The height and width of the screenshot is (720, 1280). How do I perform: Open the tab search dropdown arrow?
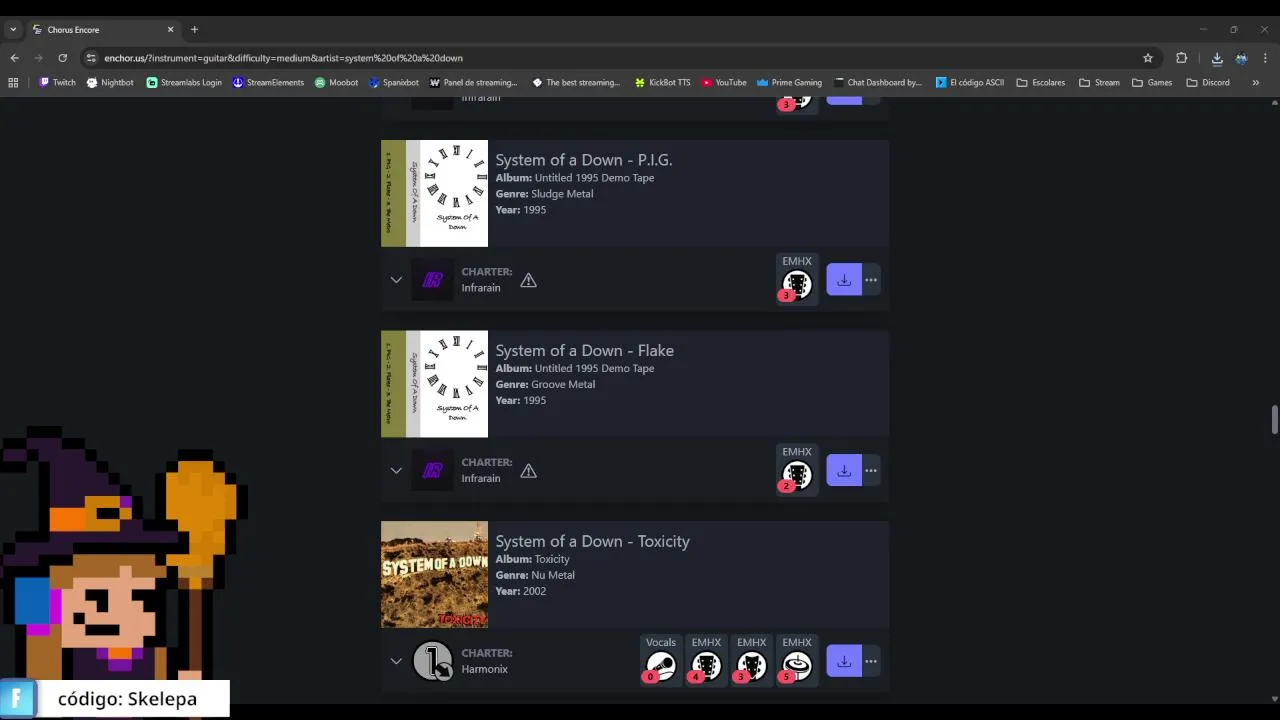(x=13, y=30)
